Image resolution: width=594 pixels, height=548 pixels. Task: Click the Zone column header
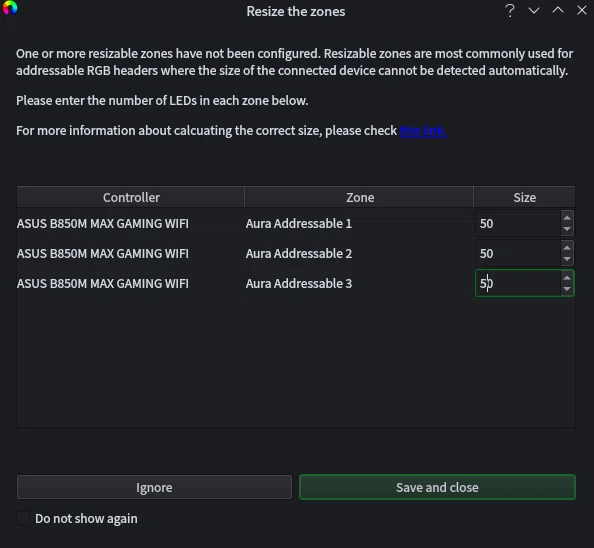[360, 197]
